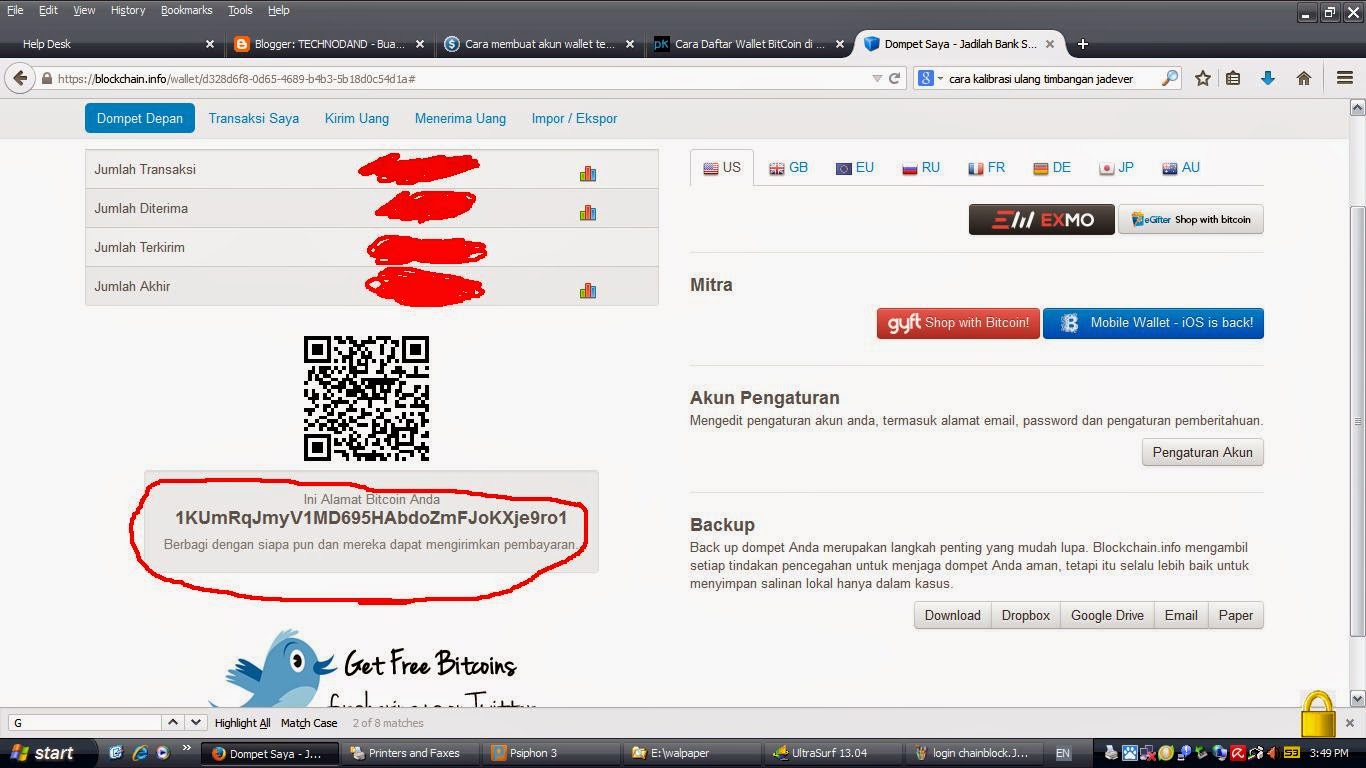Back up wallet to Google Drive
The image size is (1366, 768).
click(x=1107, y=615)
